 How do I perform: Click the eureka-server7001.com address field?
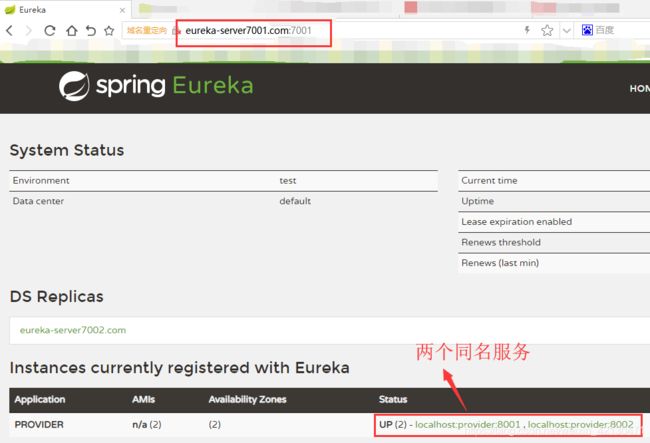[248, 30]
